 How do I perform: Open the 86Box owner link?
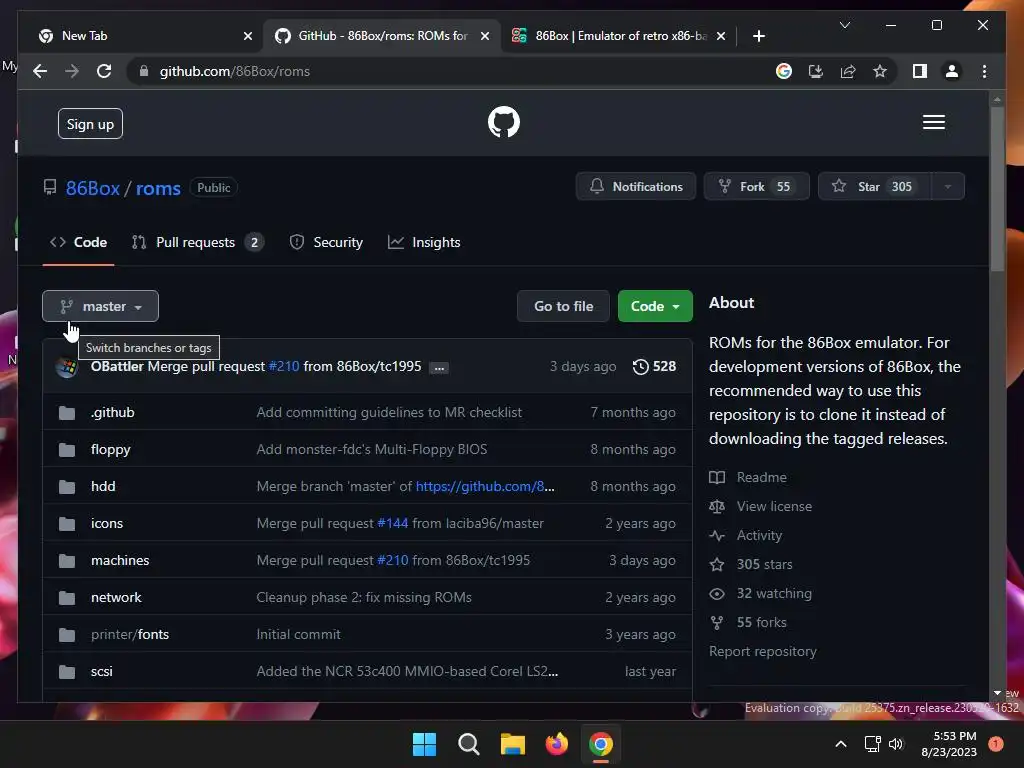93,188
